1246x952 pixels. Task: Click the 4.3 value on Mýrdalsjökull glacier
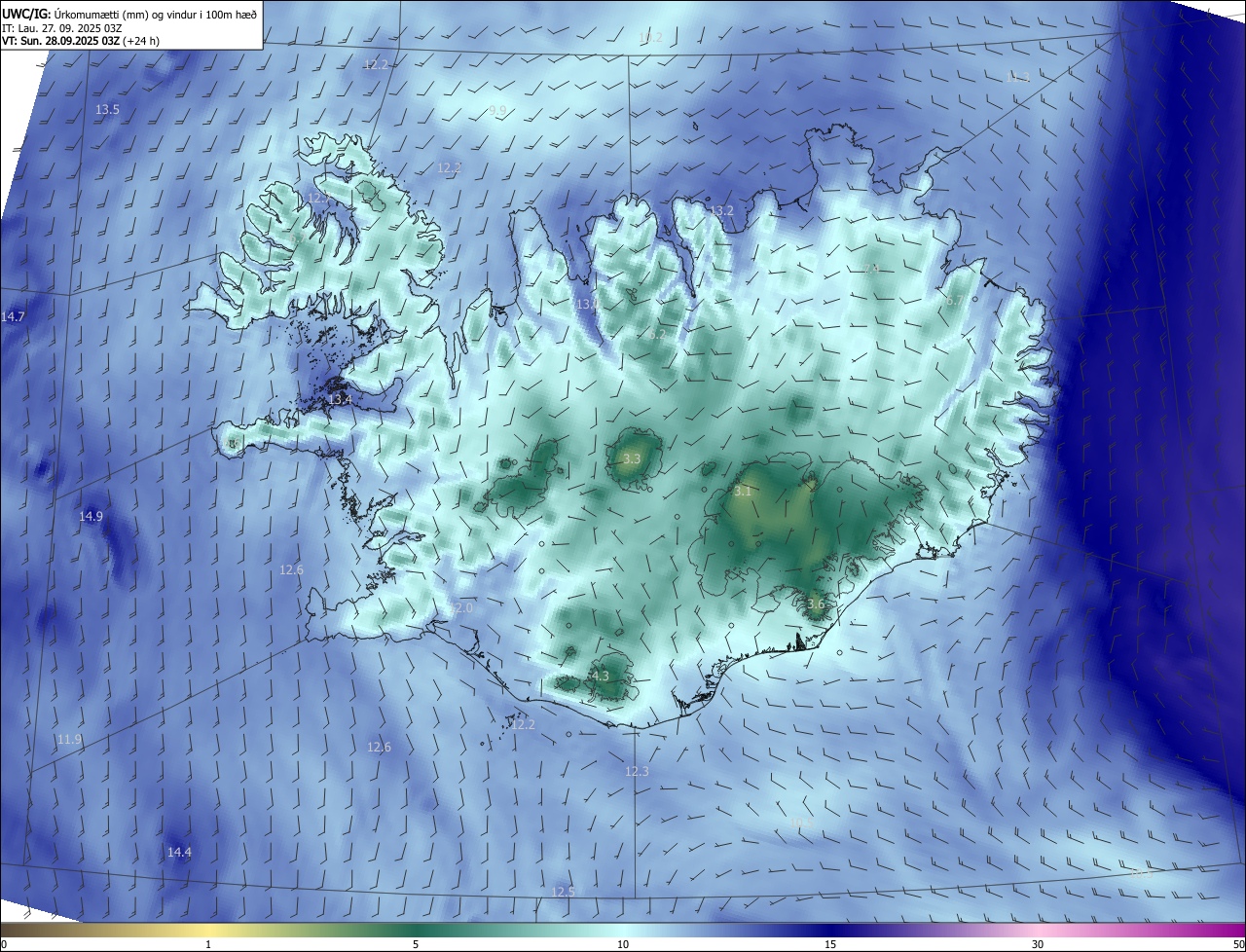click(600, 676)
